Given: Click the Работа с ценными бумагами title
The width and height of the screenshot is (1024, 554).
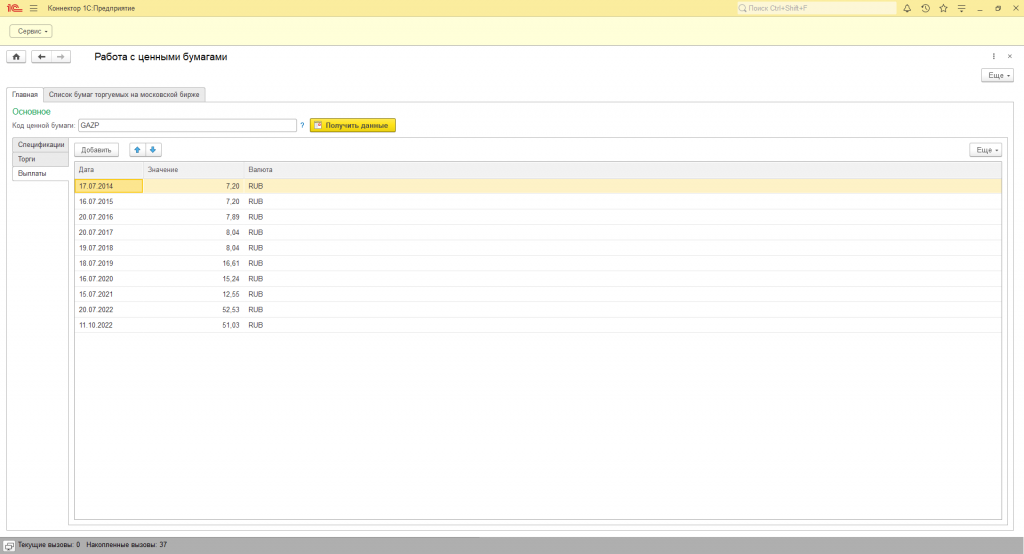Looking at the screenshot, I should click(x=161, y=57).
